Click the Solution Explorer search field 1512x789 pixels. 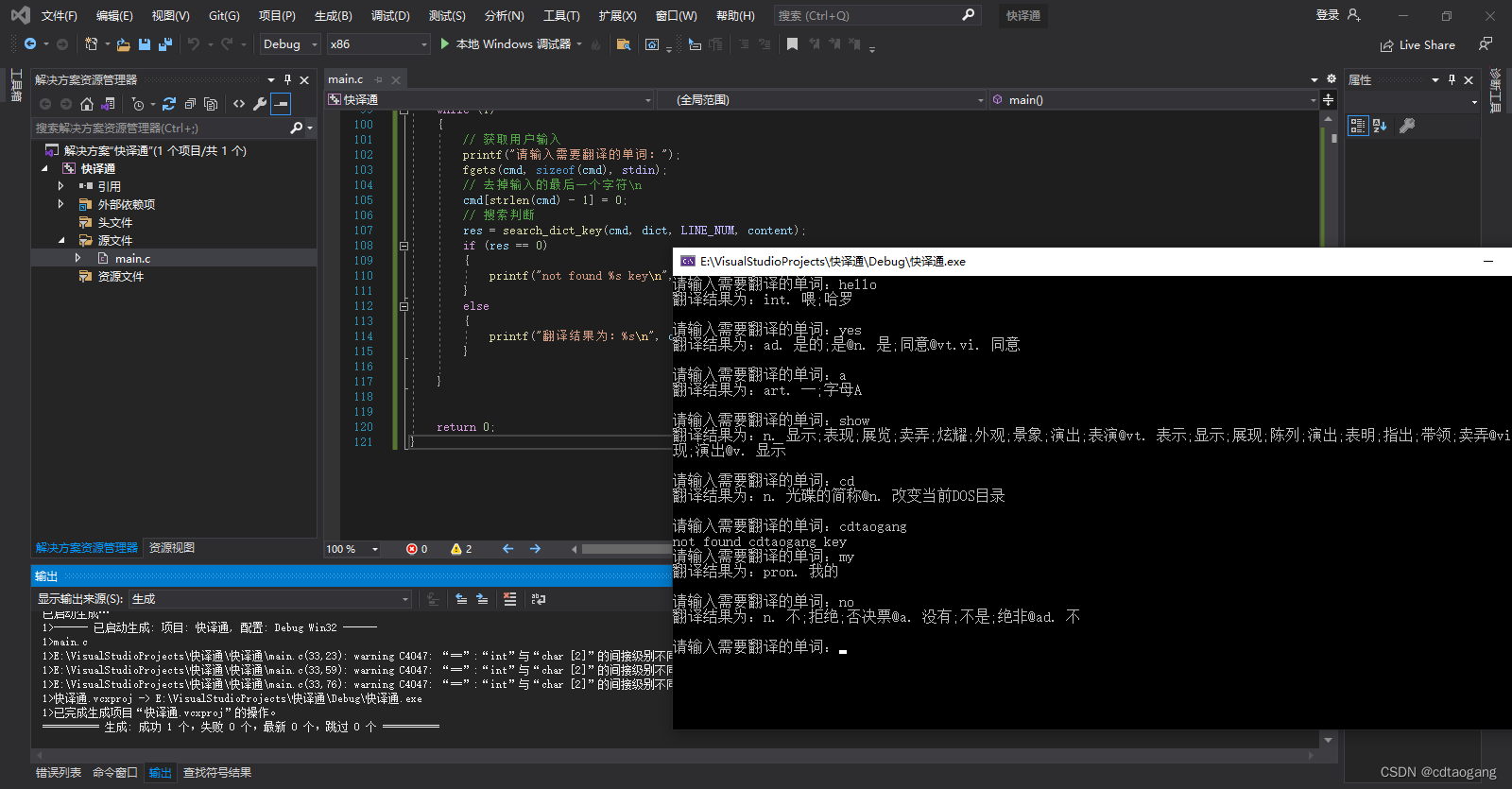[x=161, y=128]
